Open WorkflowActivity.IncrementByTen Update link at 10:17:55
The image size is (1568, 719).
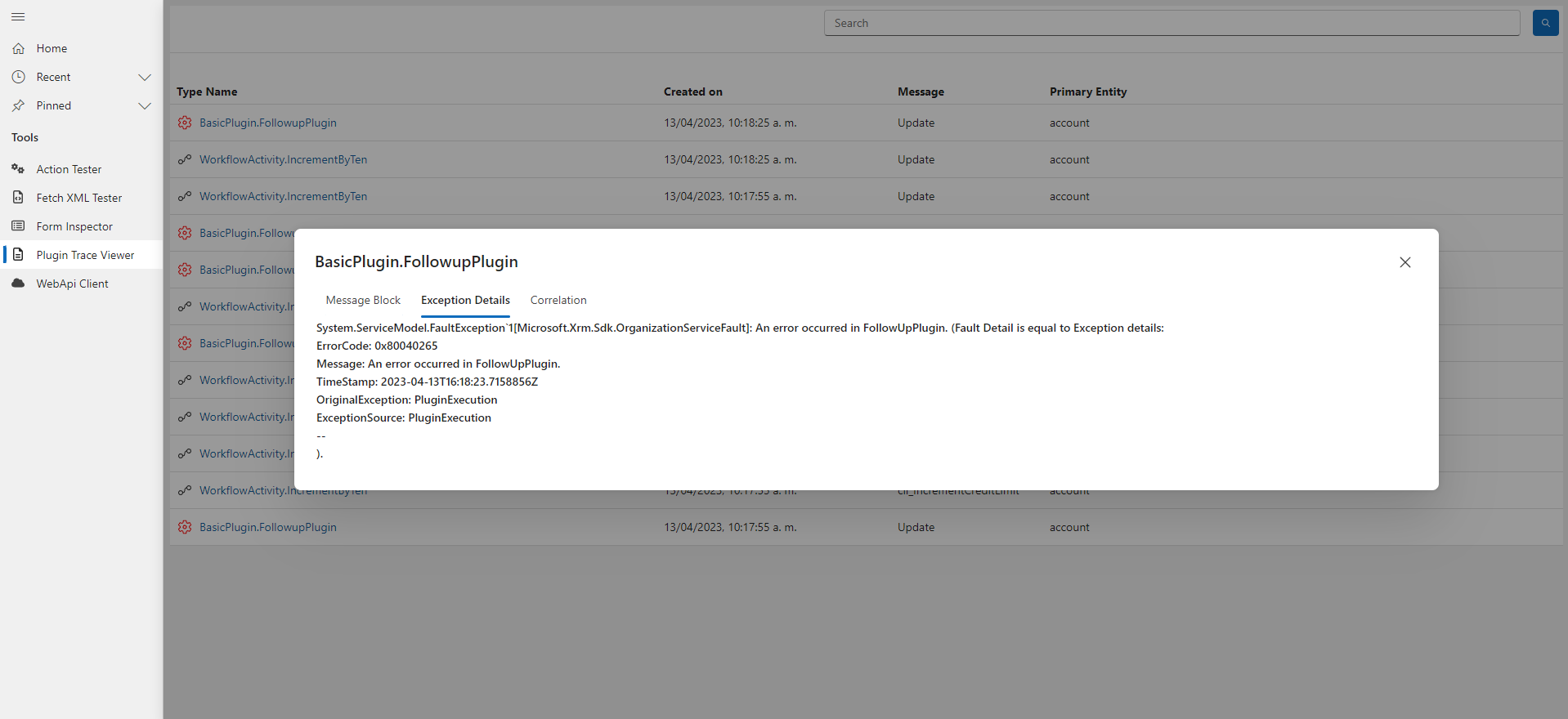coord(283,196)
